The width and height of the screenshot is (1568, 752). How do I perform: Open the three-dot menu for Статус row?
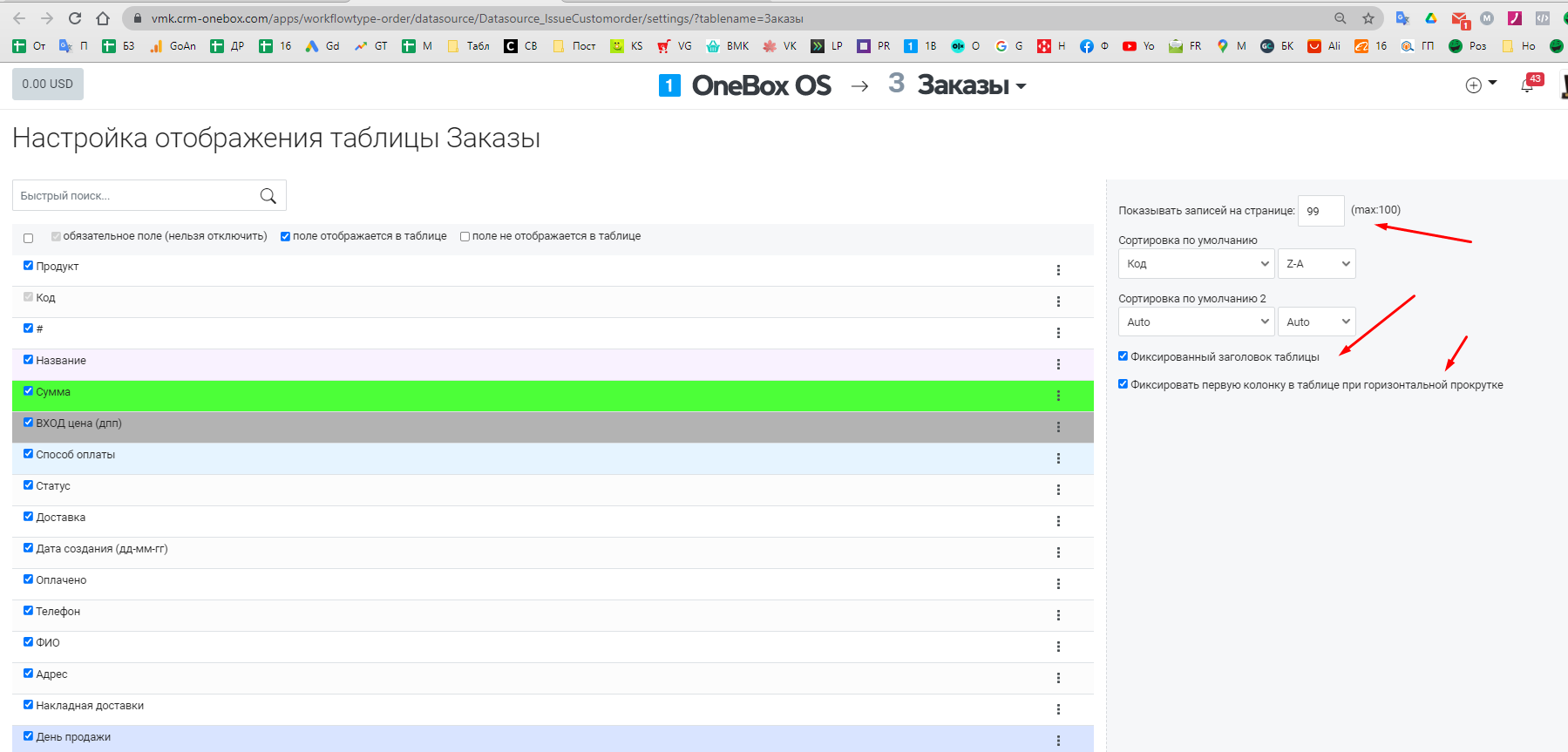click(x=1058, y=490)
